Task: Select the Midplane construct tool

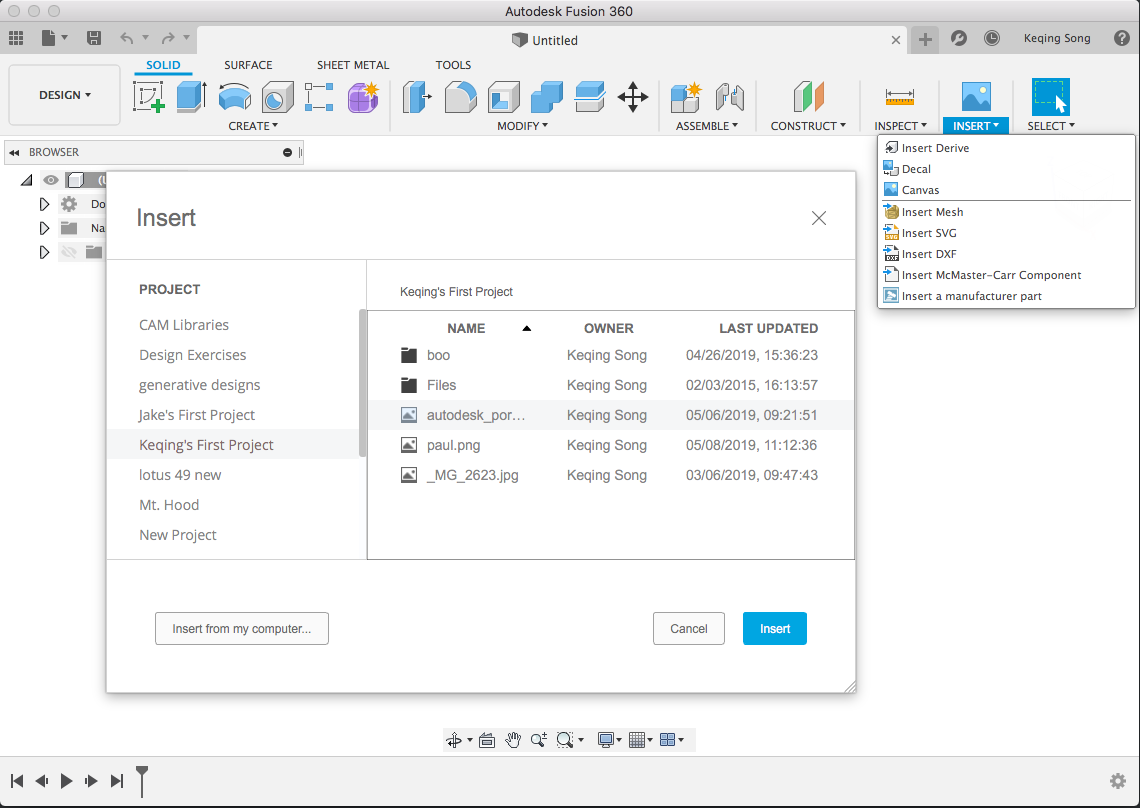Action: pos(808,97)
